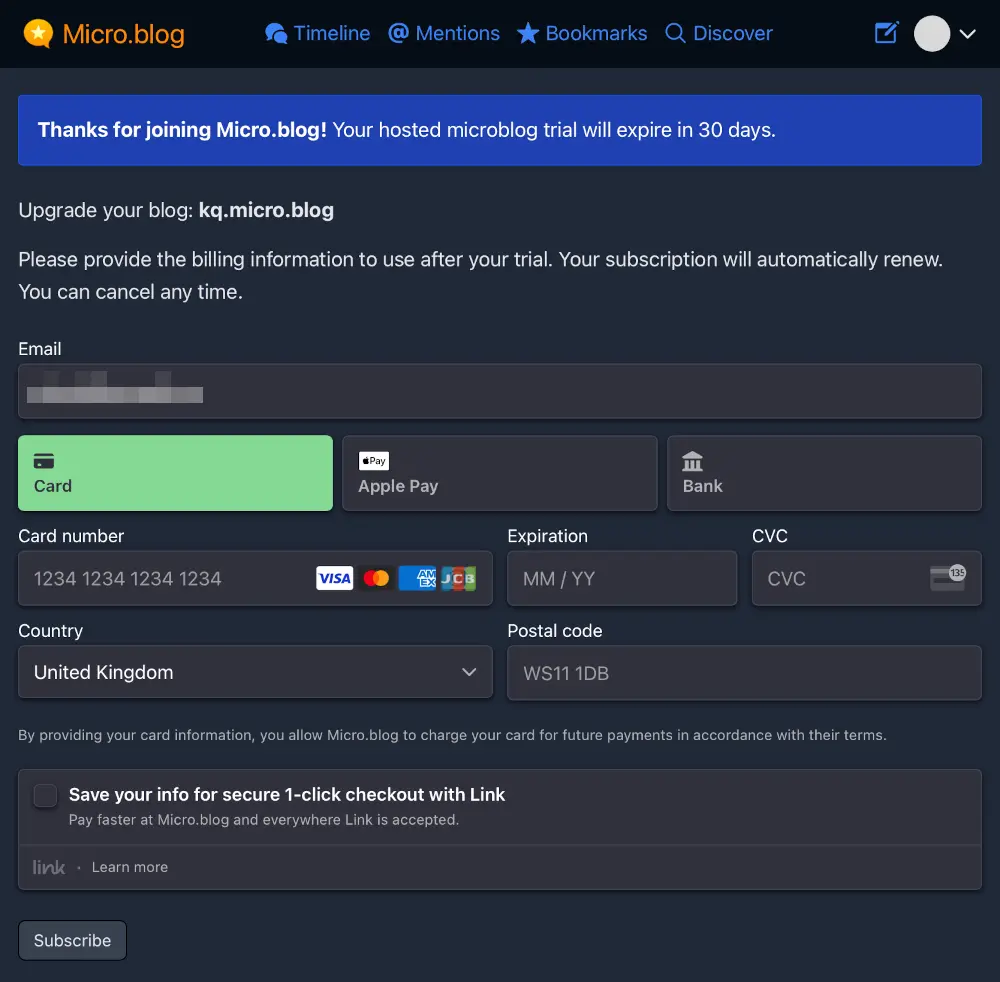Select the Timeline cloud icon
The width and height of the screenshot is (1000, 982).
tap(276, 33)
